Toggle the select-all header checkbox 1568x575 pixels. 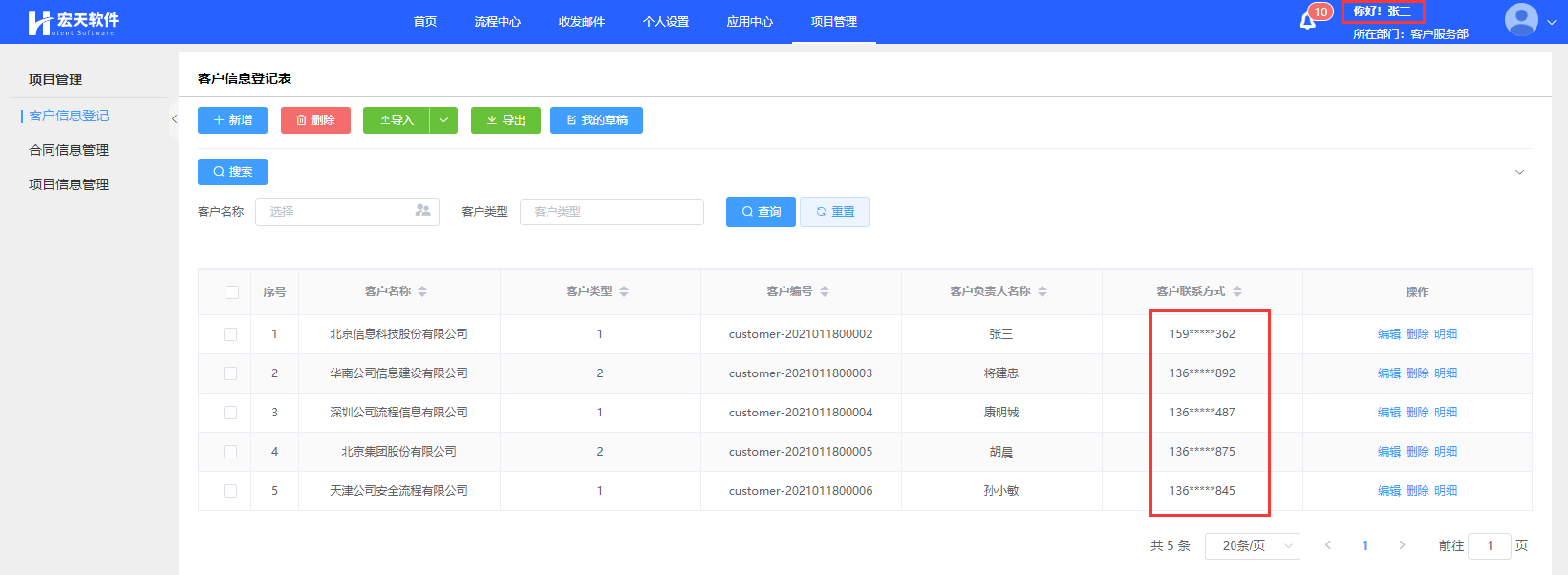[232, 292]
